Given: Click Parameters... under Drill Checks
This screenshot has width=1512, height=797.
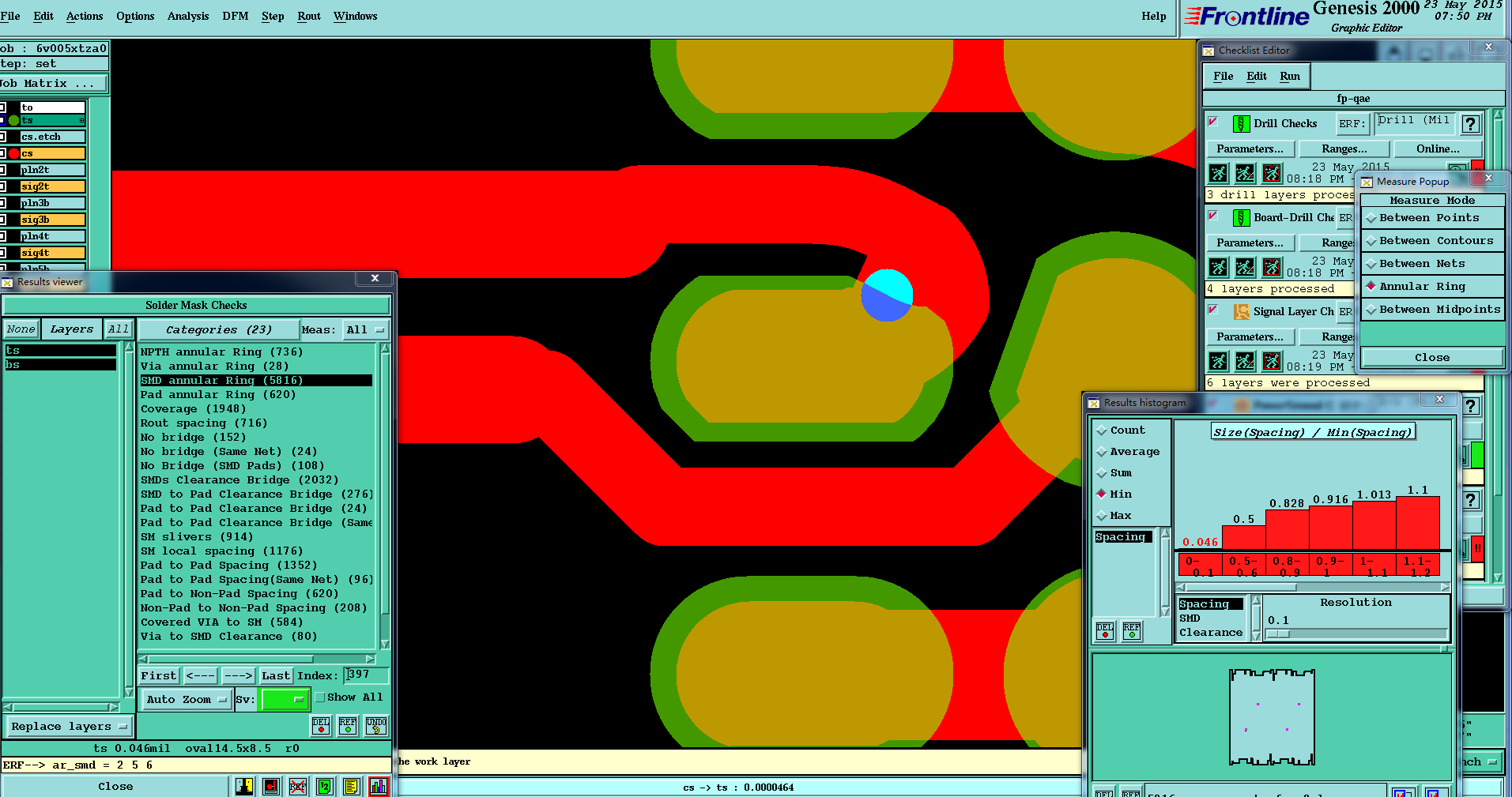Looking at the screenshot, I should click(x=1250, y=149).
